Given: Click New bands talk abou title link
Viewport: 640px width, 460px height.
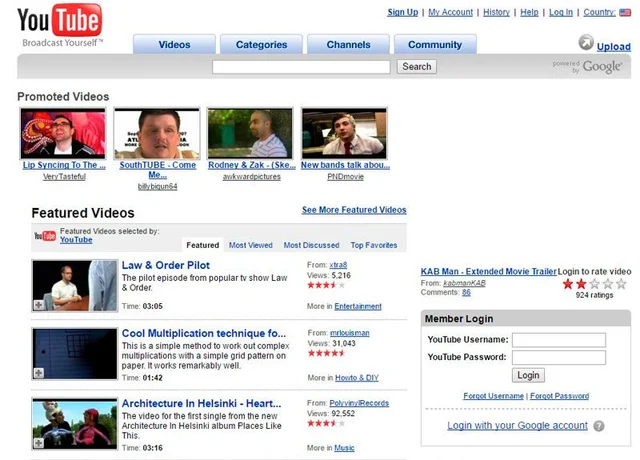Looking at the screenshot, I should pos(345,165).
